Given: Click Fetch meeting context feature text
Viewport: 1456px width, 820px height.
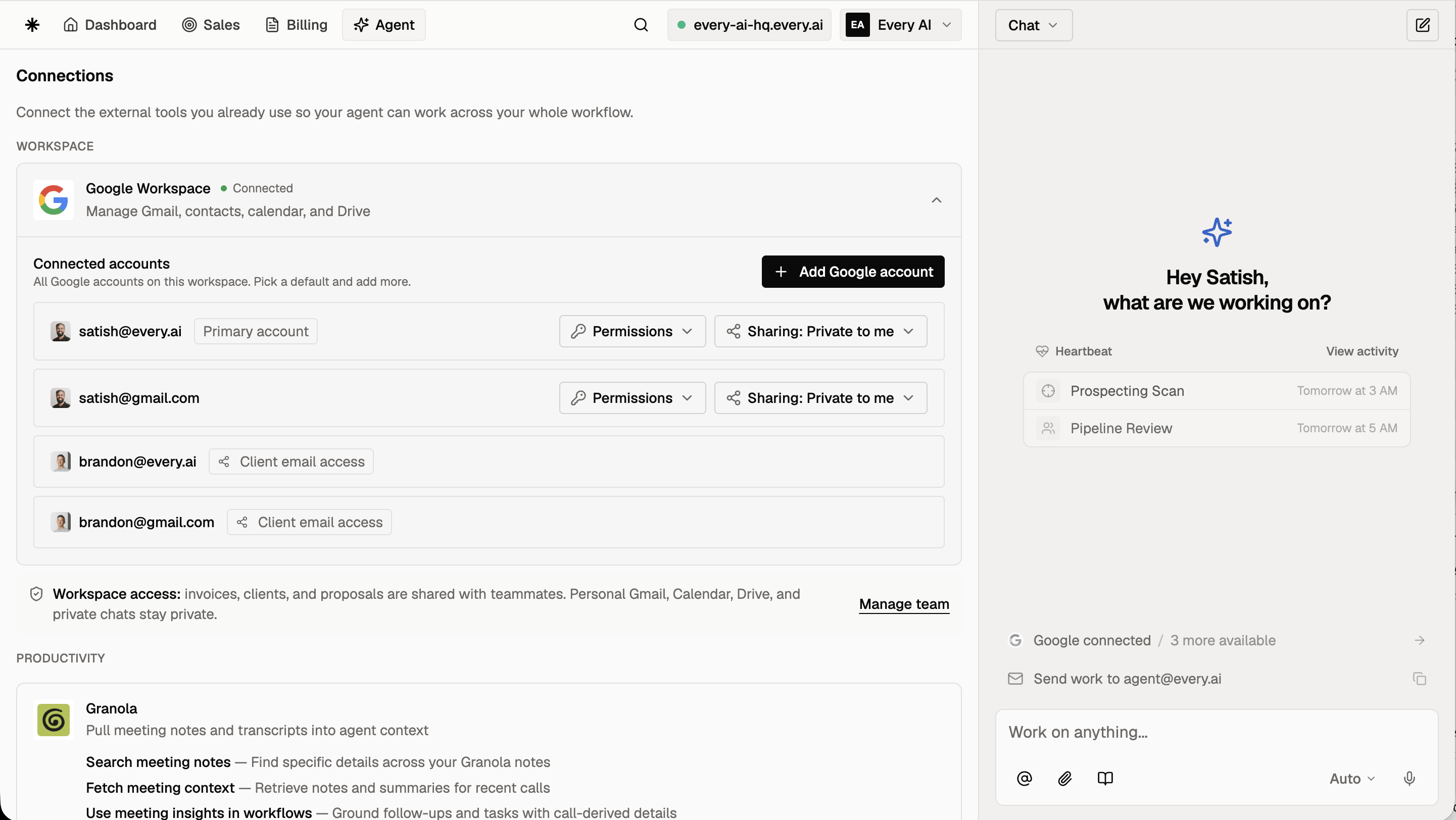Looking at the screenshot, I should pyautogui.click(x=160, y=788).
